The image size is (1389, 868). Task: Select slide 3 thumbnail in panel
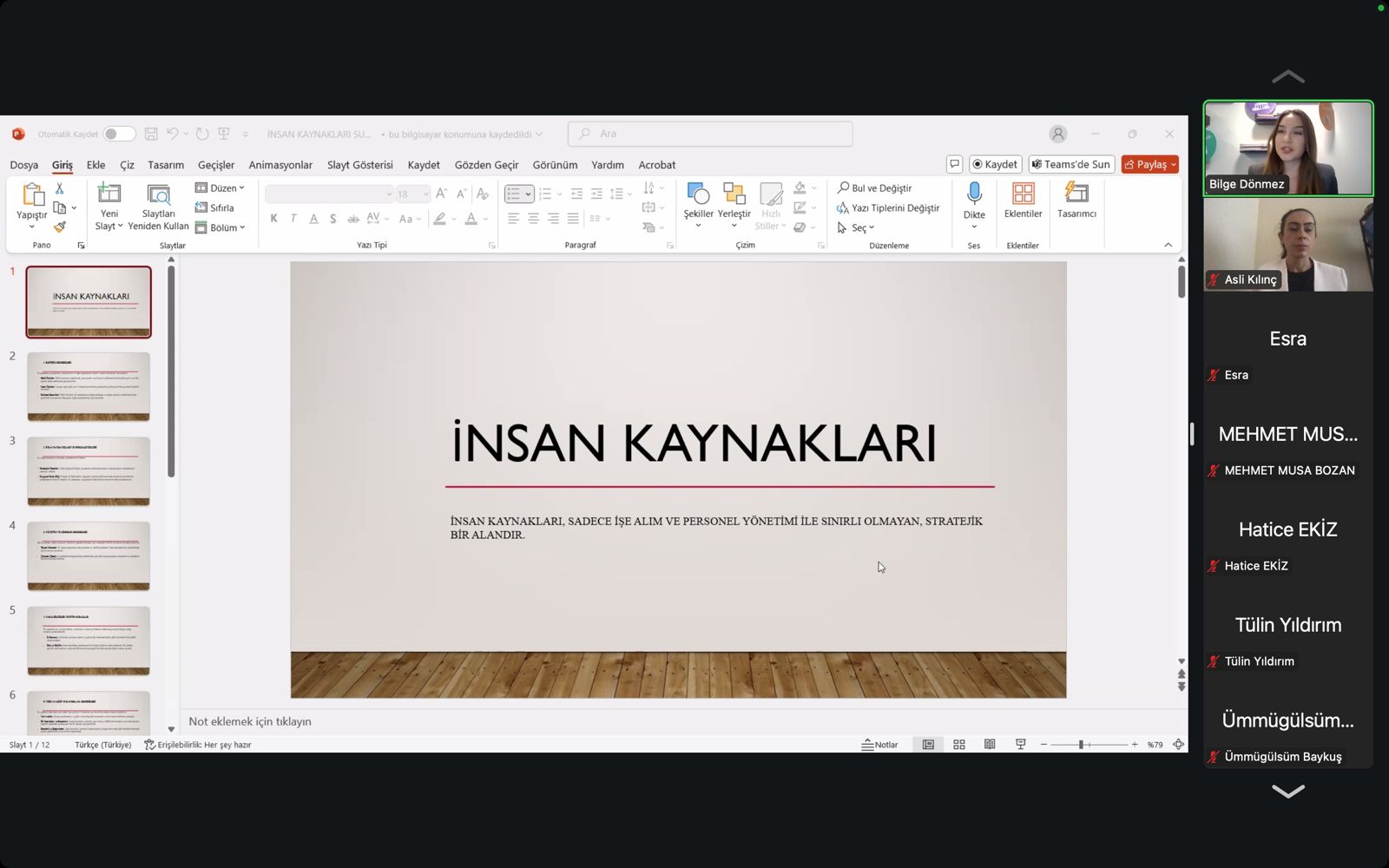[89, 470]
